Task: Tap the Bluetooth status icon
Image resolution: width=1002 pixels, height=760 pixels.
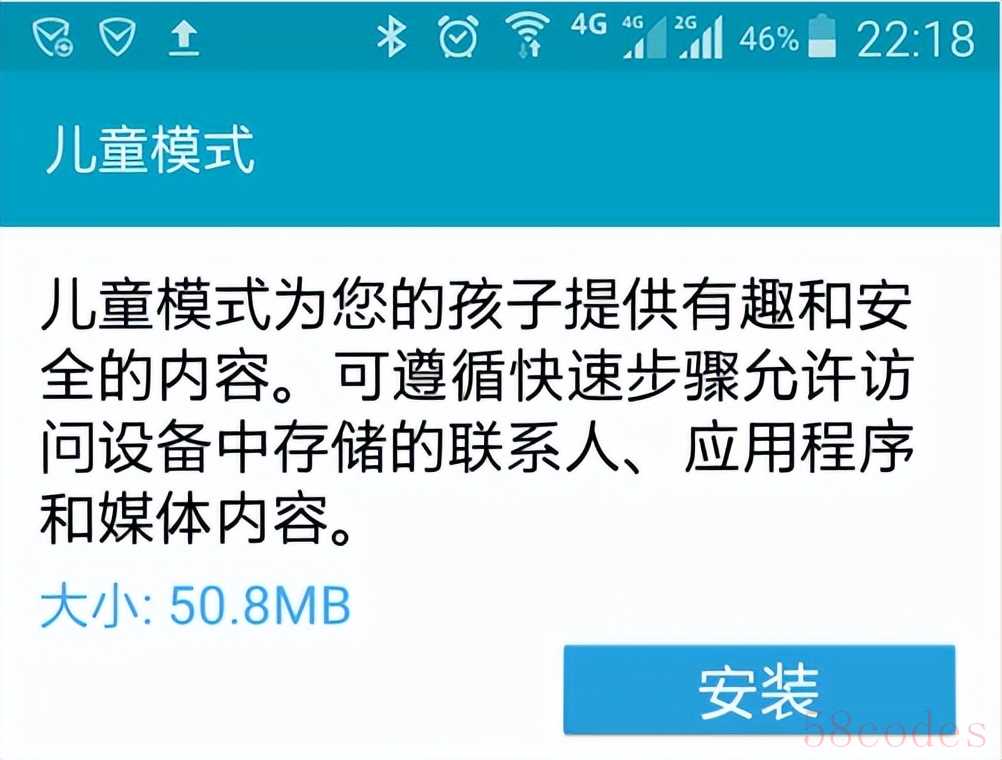Action: pyautogui.click(x=391, y=36)
